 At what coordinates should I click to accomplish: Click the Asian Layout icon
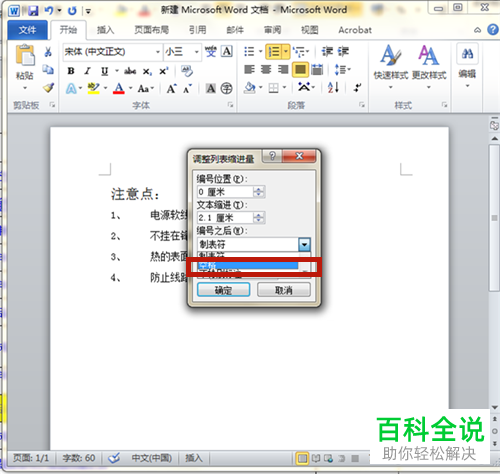coord(304,87)
